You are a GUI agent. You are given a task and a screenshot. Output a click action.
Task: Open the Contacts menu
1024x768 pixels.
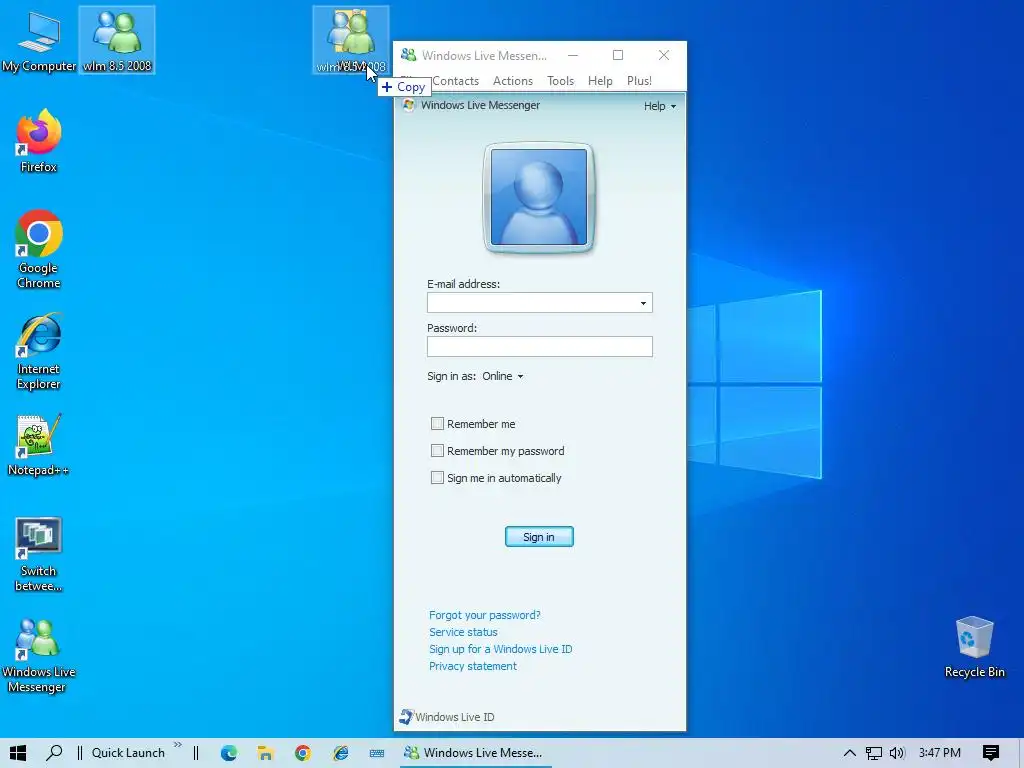click(x=455, y=81)
